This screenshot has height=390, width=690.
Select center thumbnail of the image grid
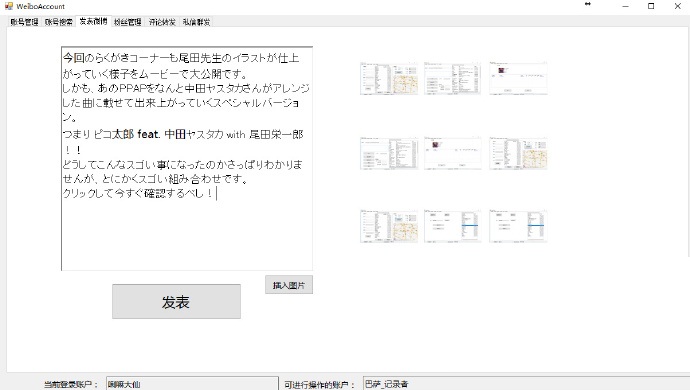452,153
